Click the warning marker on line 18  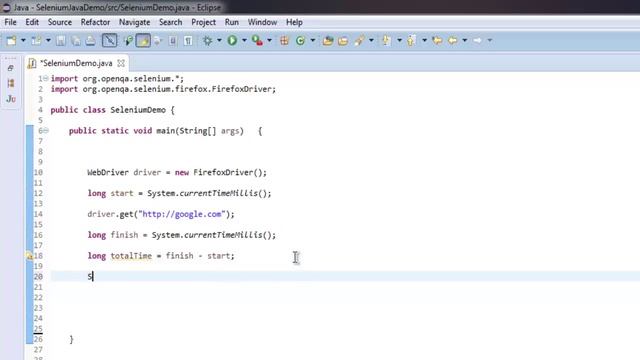[x=29, y=256]
